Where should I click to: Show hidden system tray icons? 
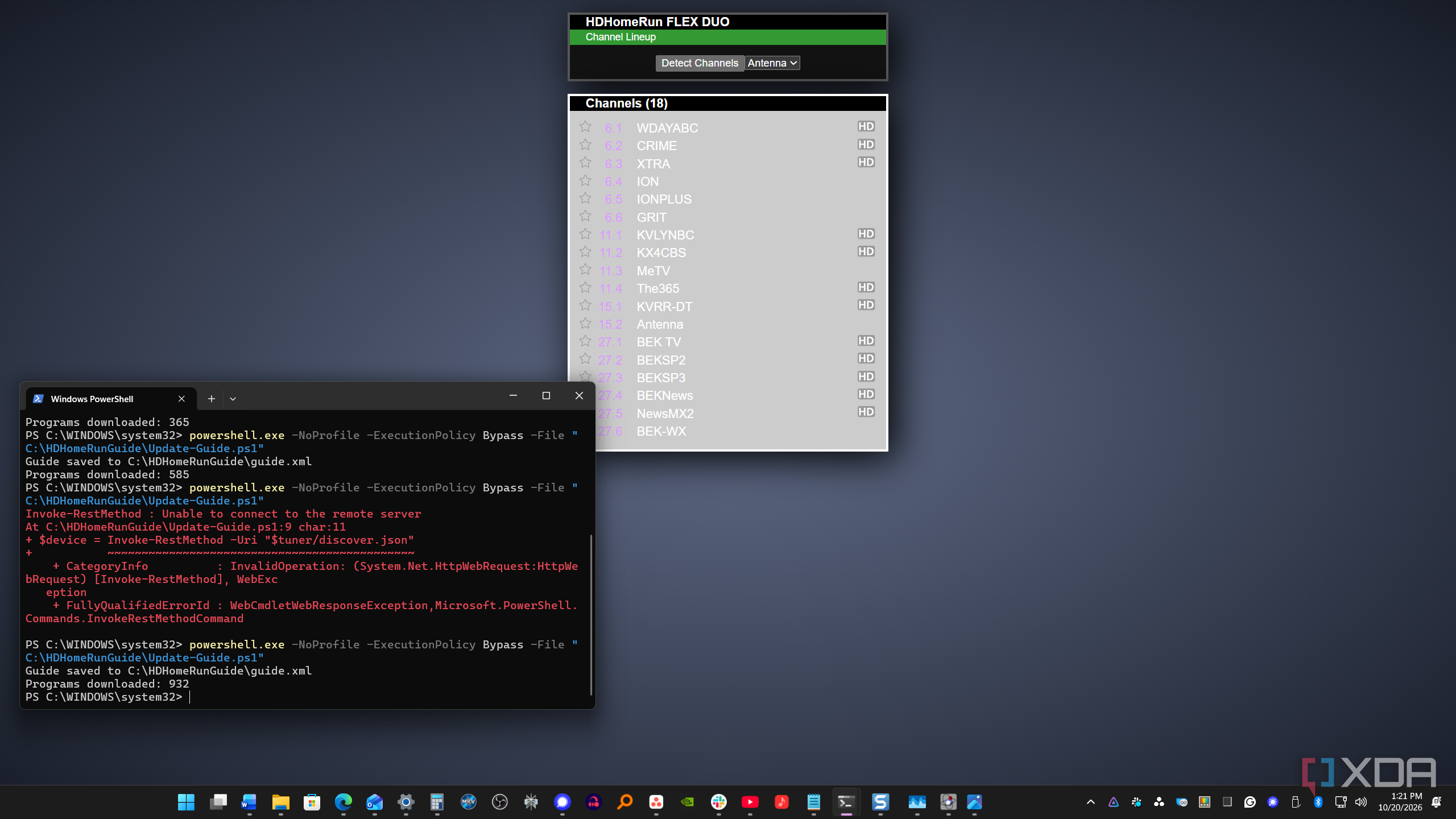(x=1090, y=802)
